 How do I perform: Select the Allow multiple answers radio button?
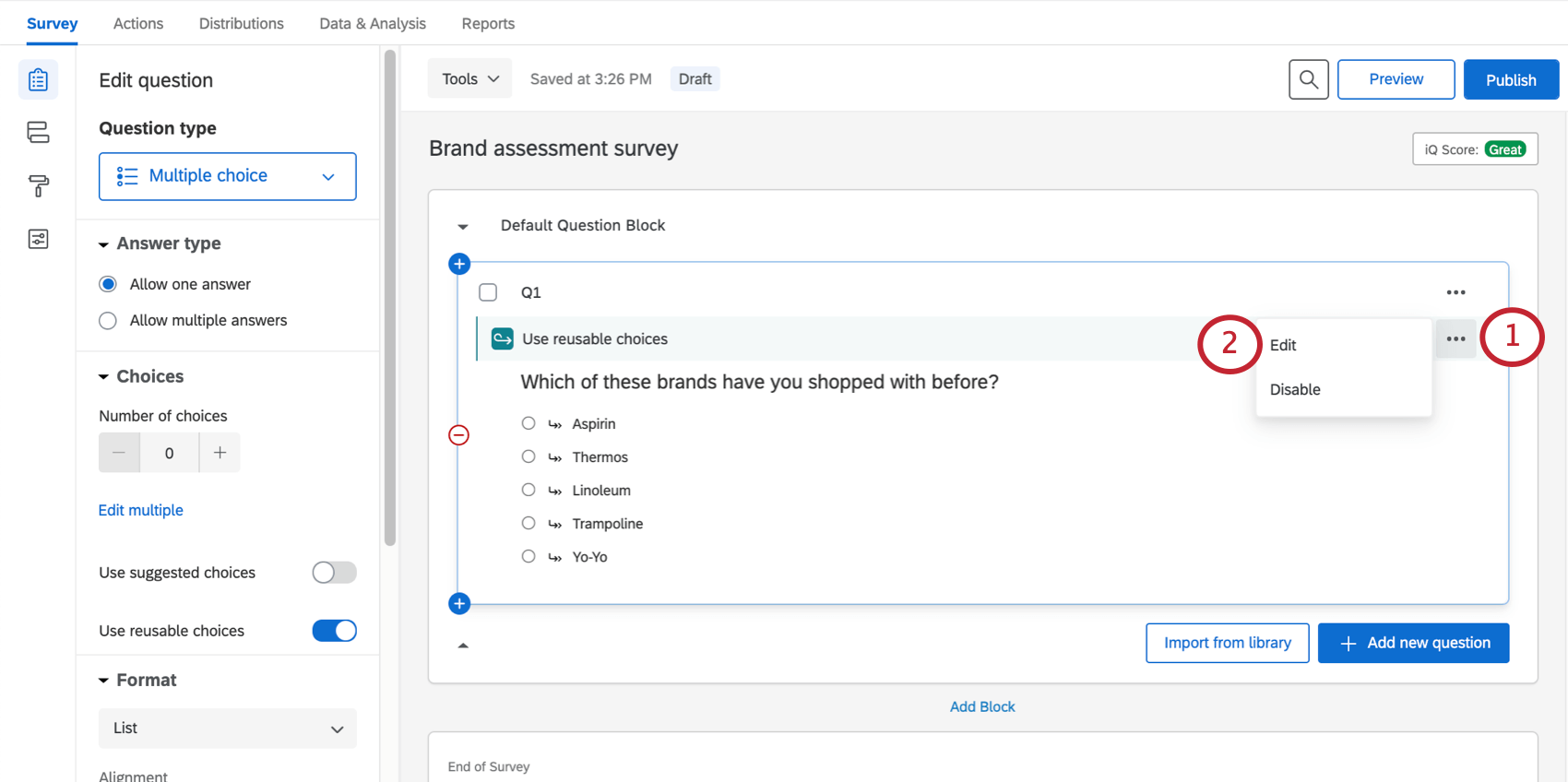108,321
